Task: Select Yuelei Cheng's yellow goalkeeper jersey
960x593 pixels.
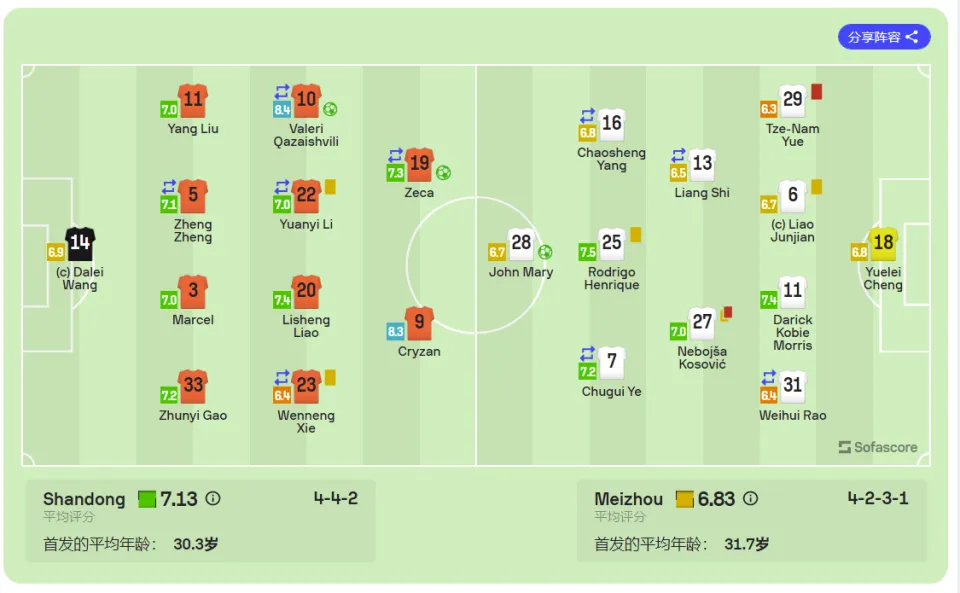Action: [883, 244]
